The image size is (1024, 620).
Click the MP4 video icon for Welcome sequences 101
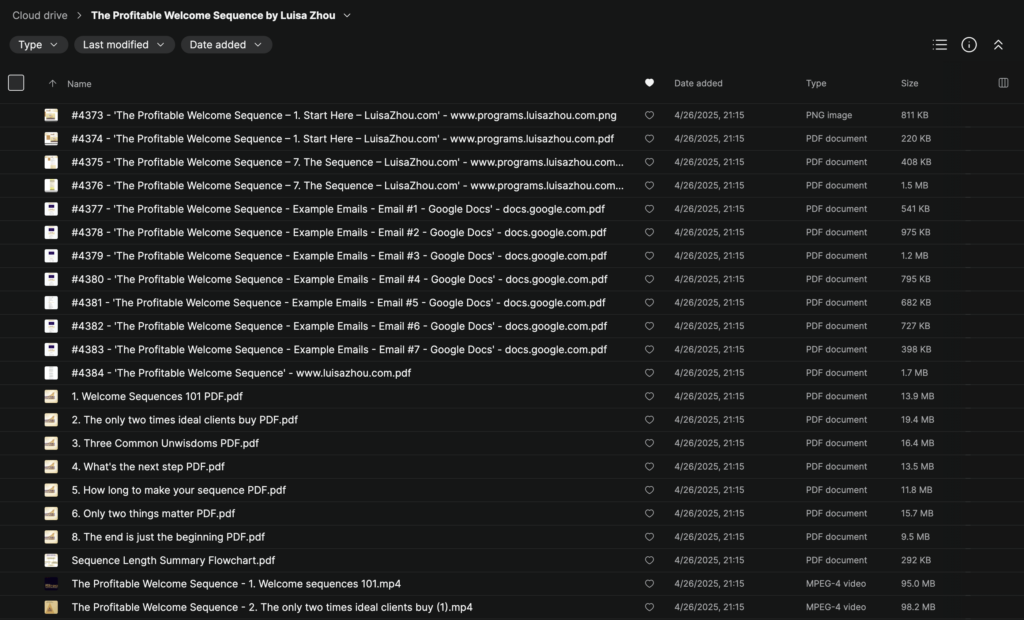51,584
